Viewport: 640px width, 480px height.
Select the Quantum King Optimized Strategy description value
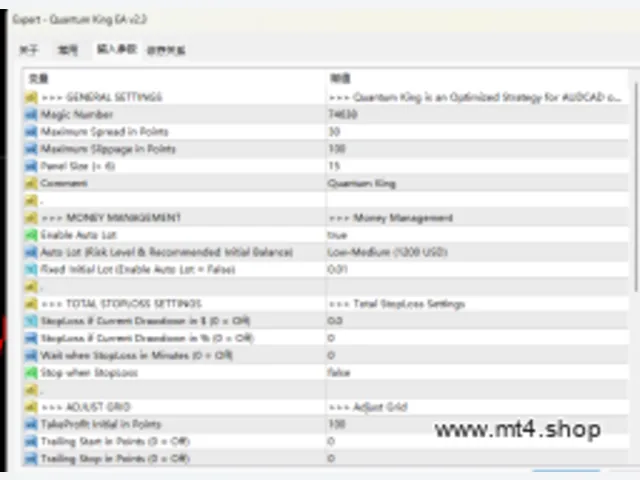475,97
